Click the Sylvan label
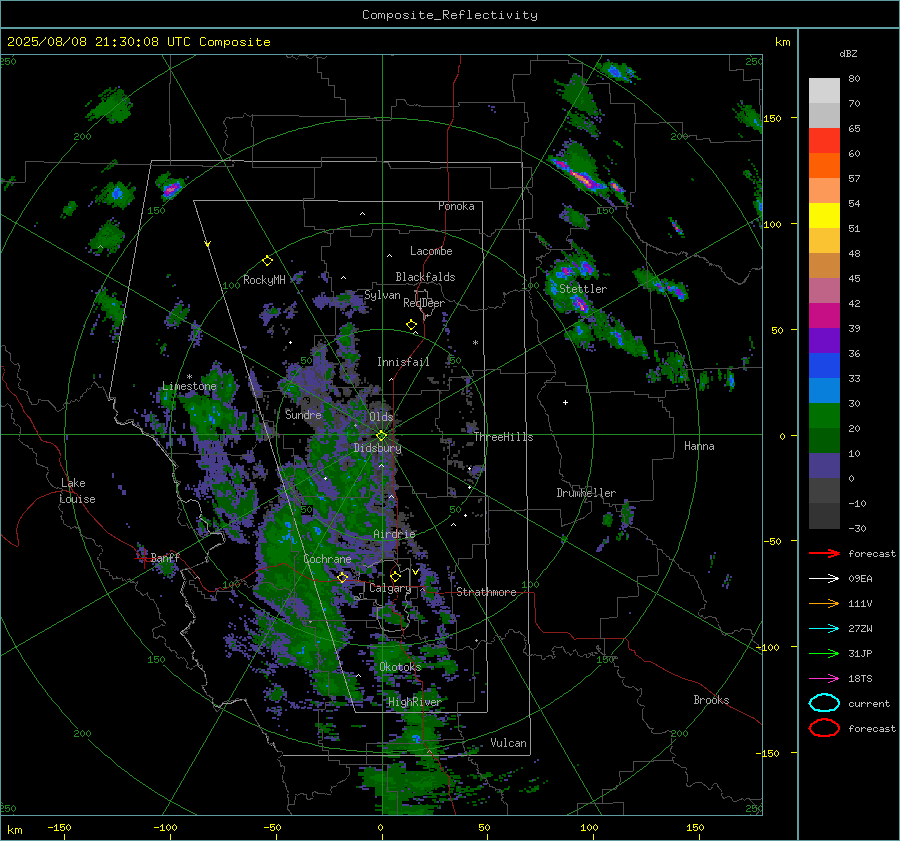Viewport: 900px width, 841px height. [x=382, y=295]
